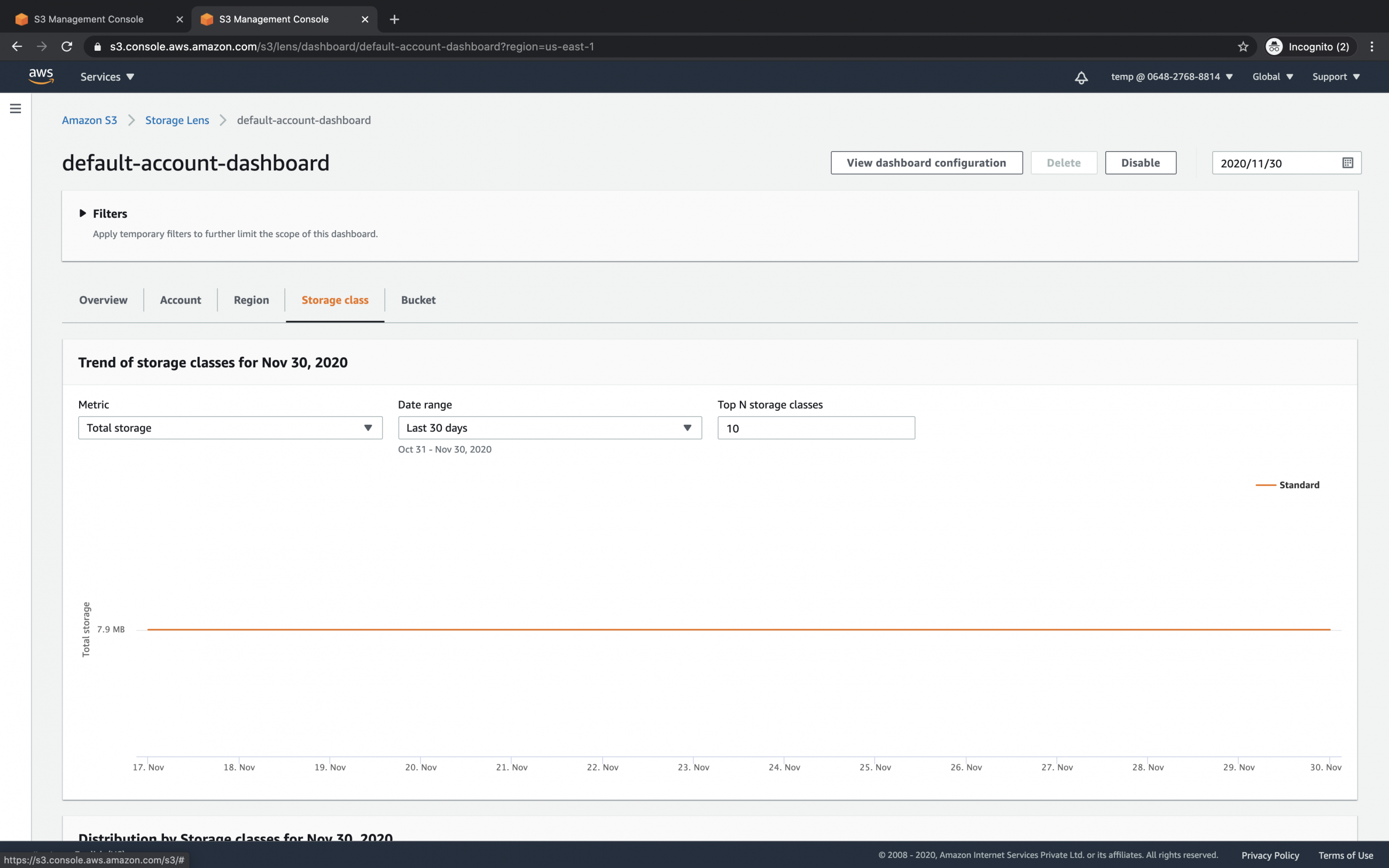Image resolution: width=1389 pixels, height=868 pixels.
Task: Click the Incognito profile icon
Action: click(x=1275, y=46)
